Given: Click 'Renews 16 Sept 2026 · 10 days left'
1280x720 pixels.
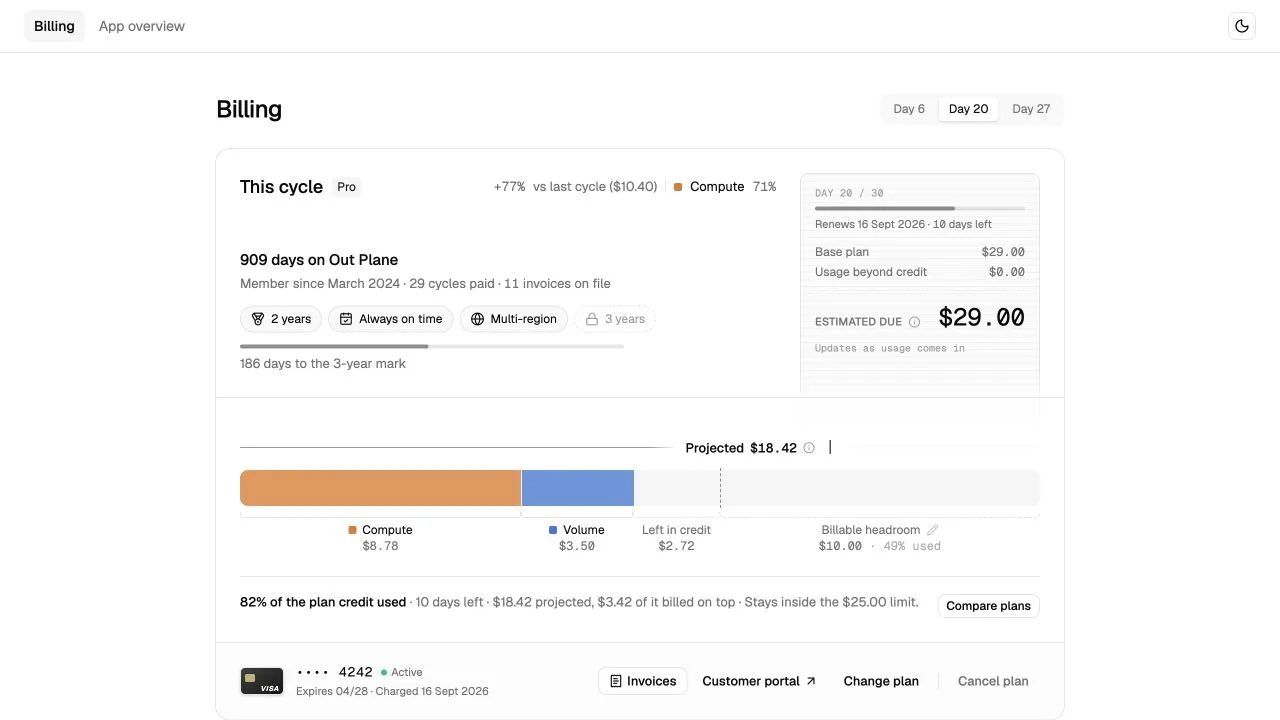Looking at the screenshot, I should point(903,224).
